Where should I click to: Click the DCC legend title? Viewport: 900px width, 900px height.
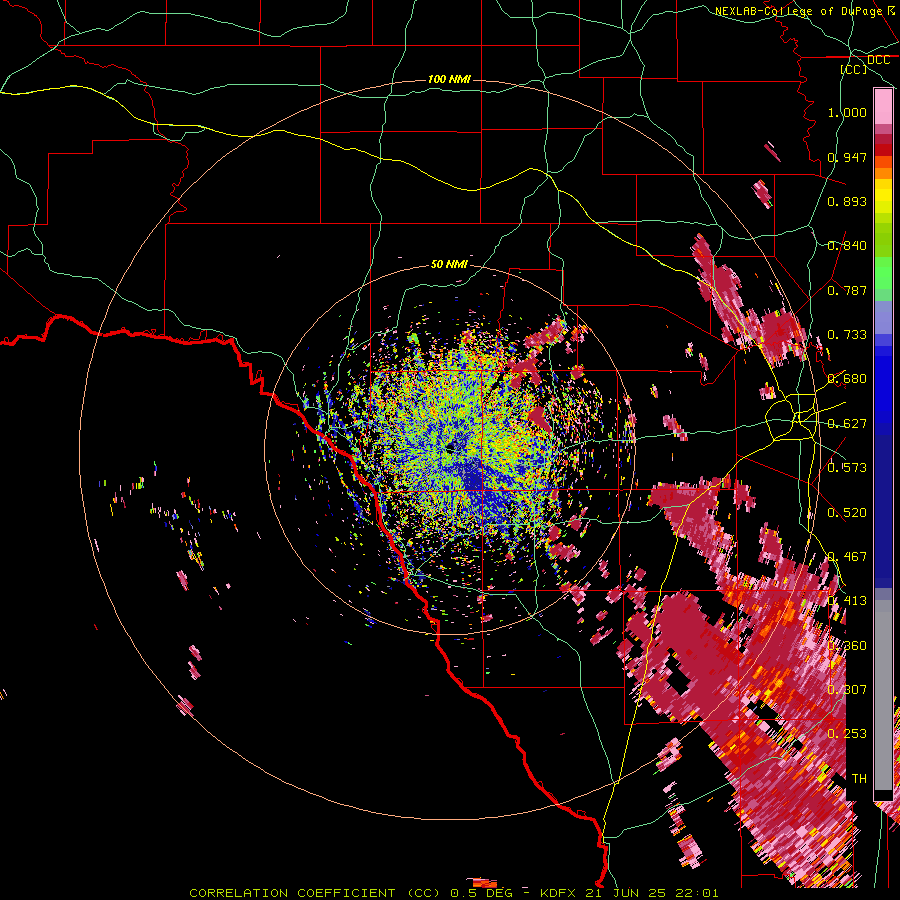pyautogui.click(x=878, y=60)
